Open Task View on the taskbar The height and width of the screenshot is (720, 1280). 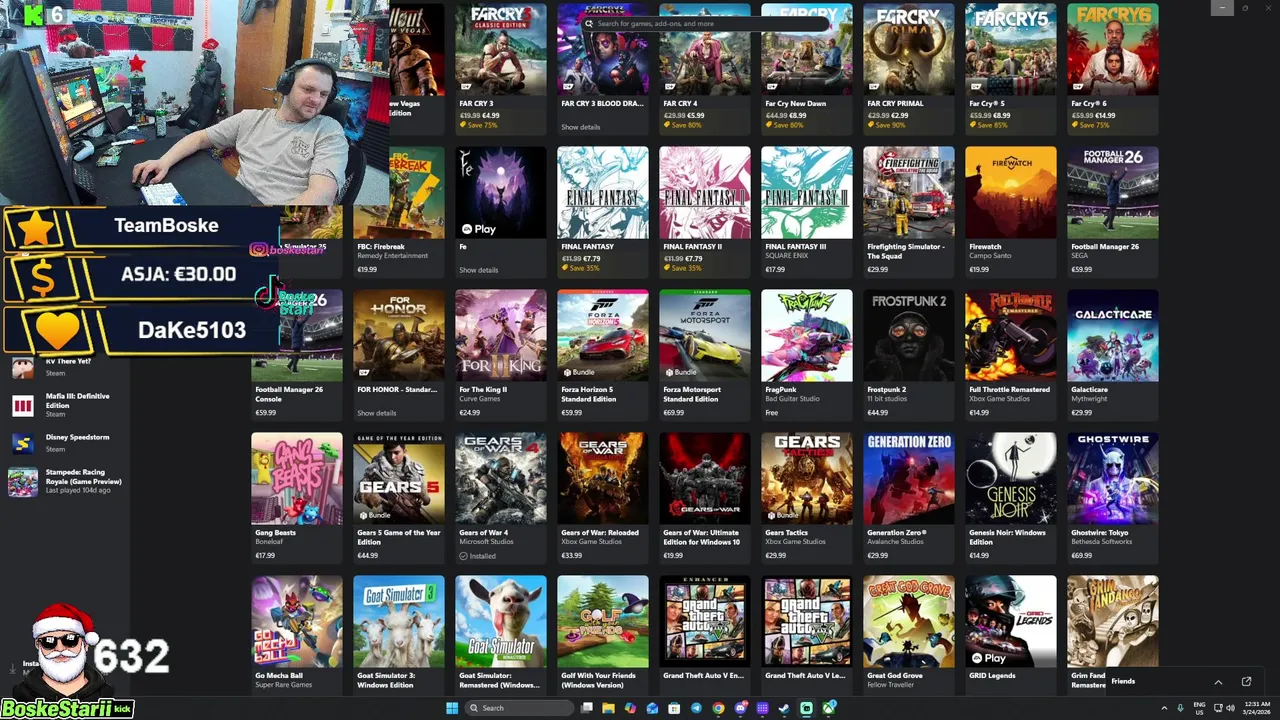pyautogui.click(x=587, y=708)
